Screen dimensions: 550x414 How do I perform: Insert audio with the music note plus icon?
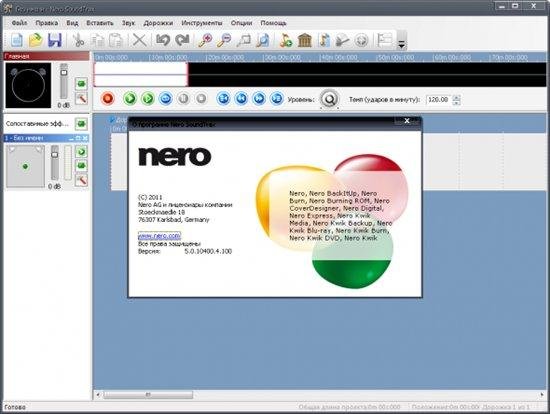(286, 40)
